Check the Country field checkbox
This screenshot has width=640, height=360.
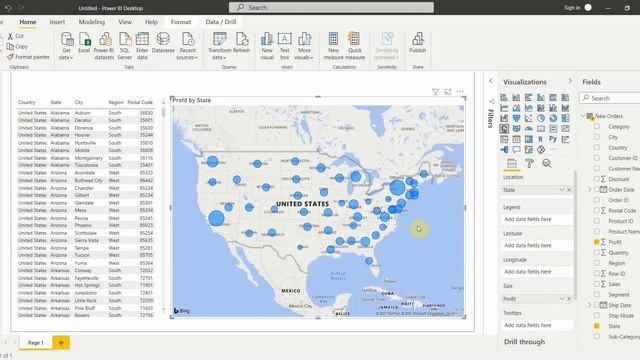tap(597, 147)
